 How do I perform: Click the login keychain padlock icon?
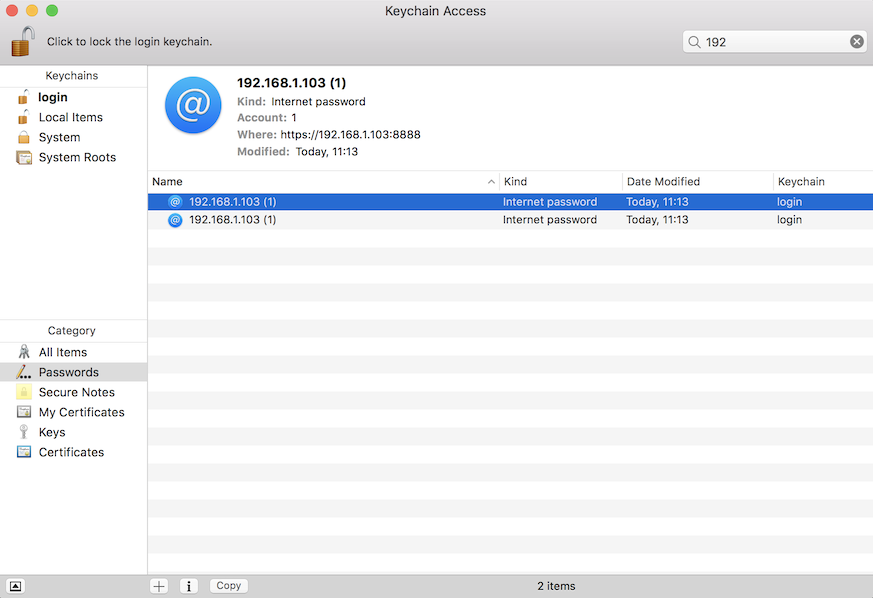23,97
